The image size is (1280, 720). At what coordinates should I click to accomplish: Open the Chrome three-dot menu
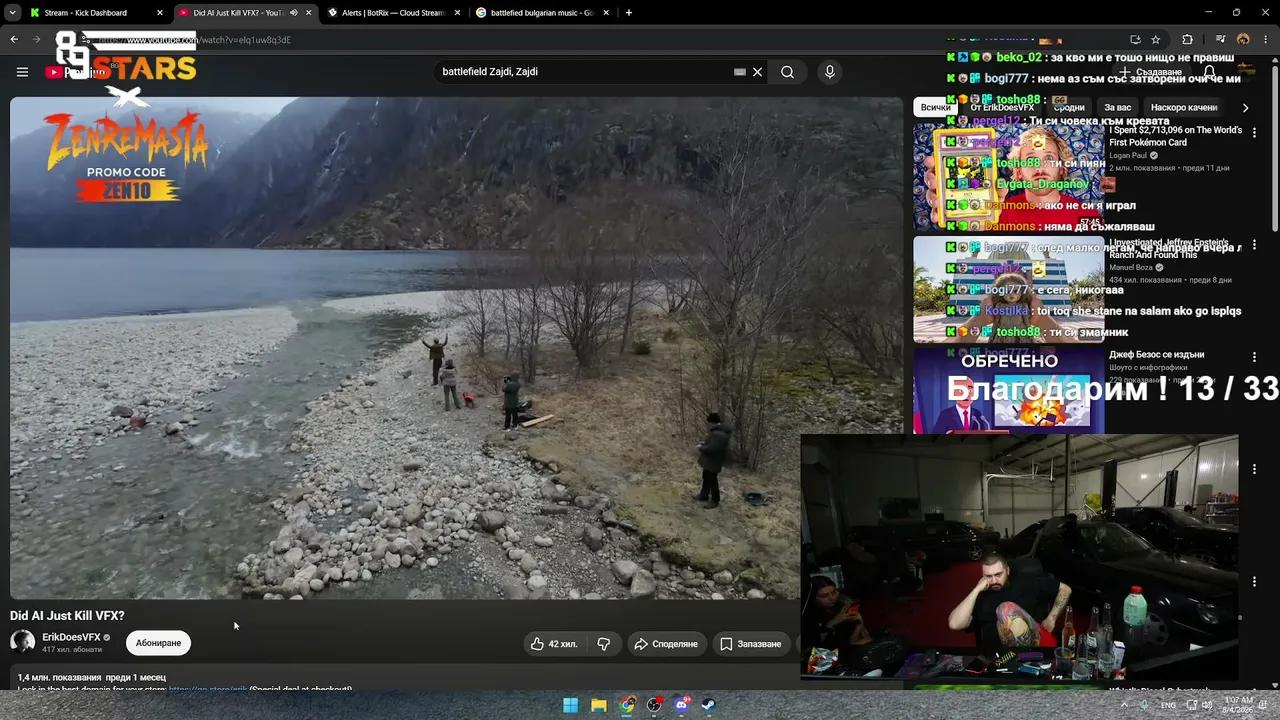click(1265, 40)
